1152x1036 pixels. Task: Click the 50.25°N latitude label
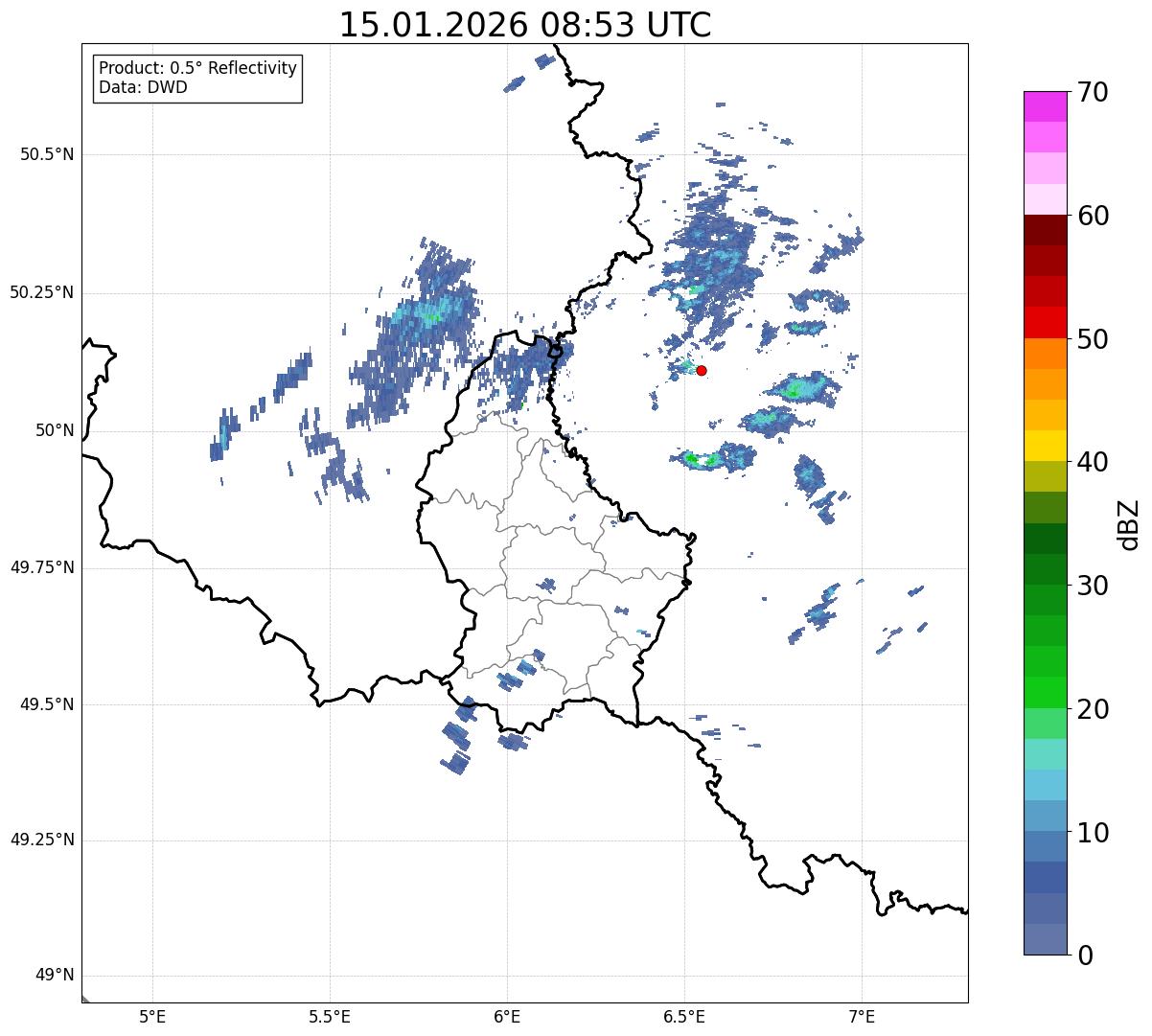point(42,292)
